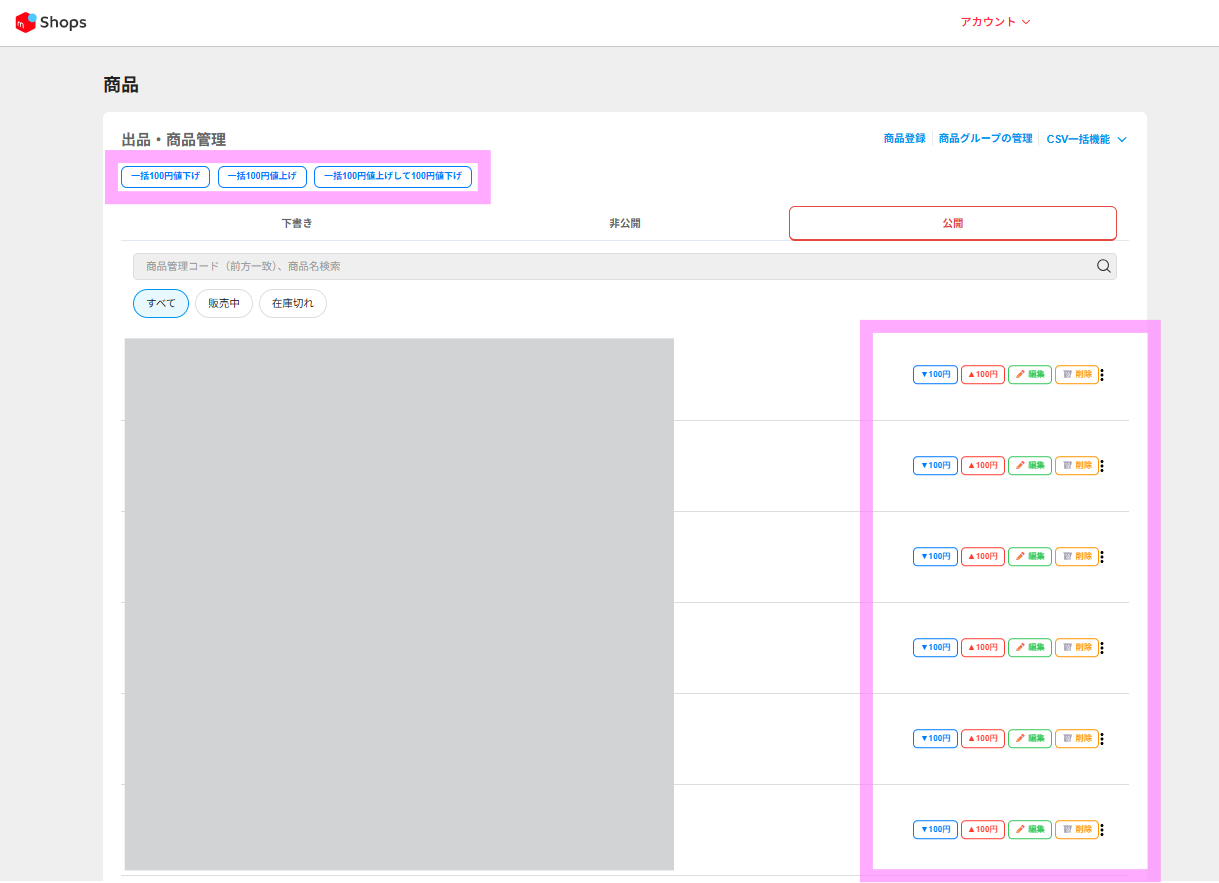Select the すべて filter chip

[x=161, y=303]
